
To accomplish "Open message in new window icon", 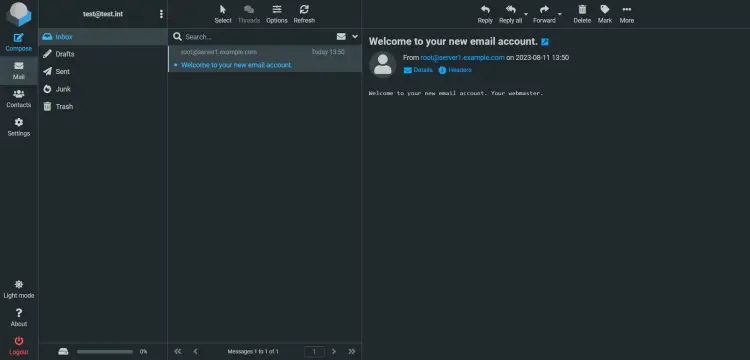I will 545,42.
